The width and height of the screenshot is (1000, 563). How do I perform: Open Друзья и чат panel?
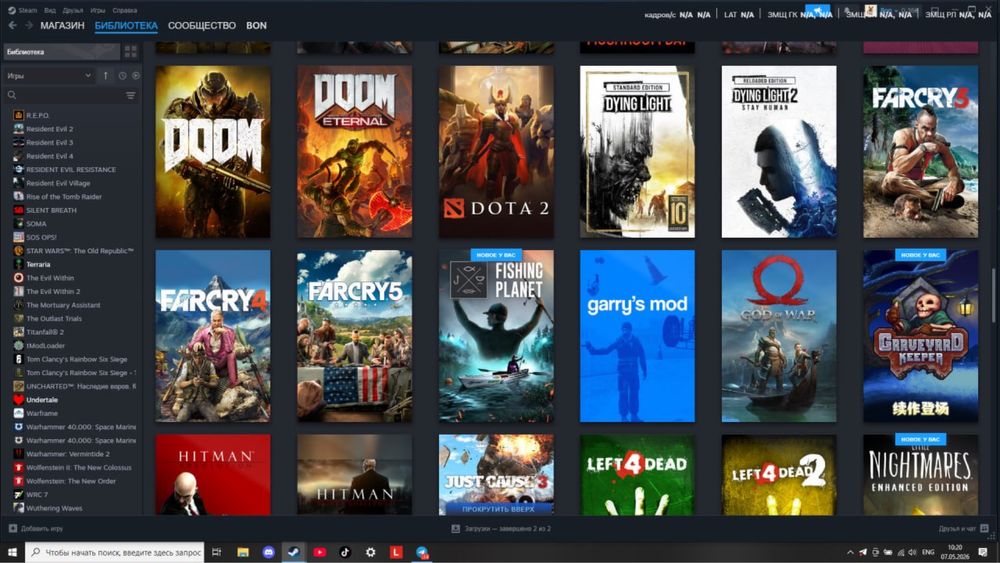[x=963, y=529]
